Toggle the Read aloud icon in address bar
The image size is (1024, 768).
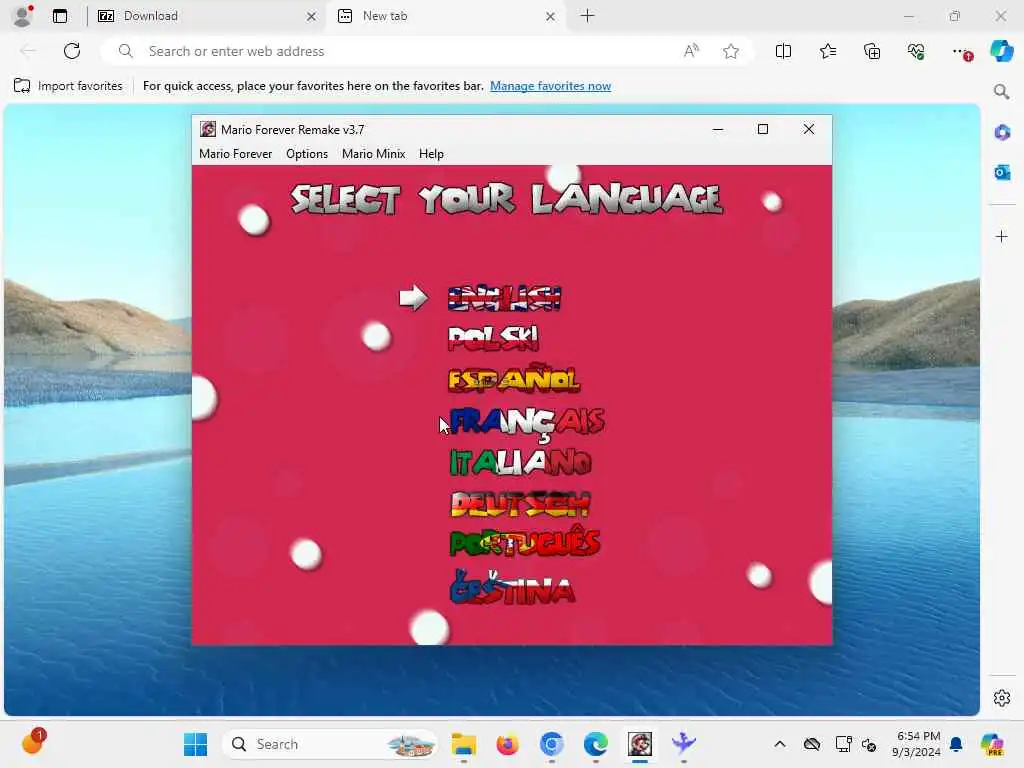[691, 51]
